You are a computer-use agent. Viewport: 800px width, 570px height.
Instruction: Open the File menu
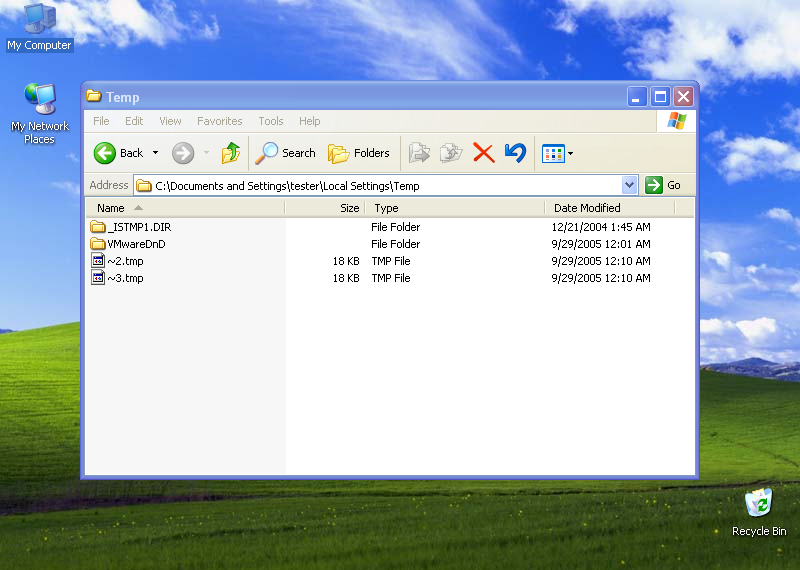tap(101, 121)
